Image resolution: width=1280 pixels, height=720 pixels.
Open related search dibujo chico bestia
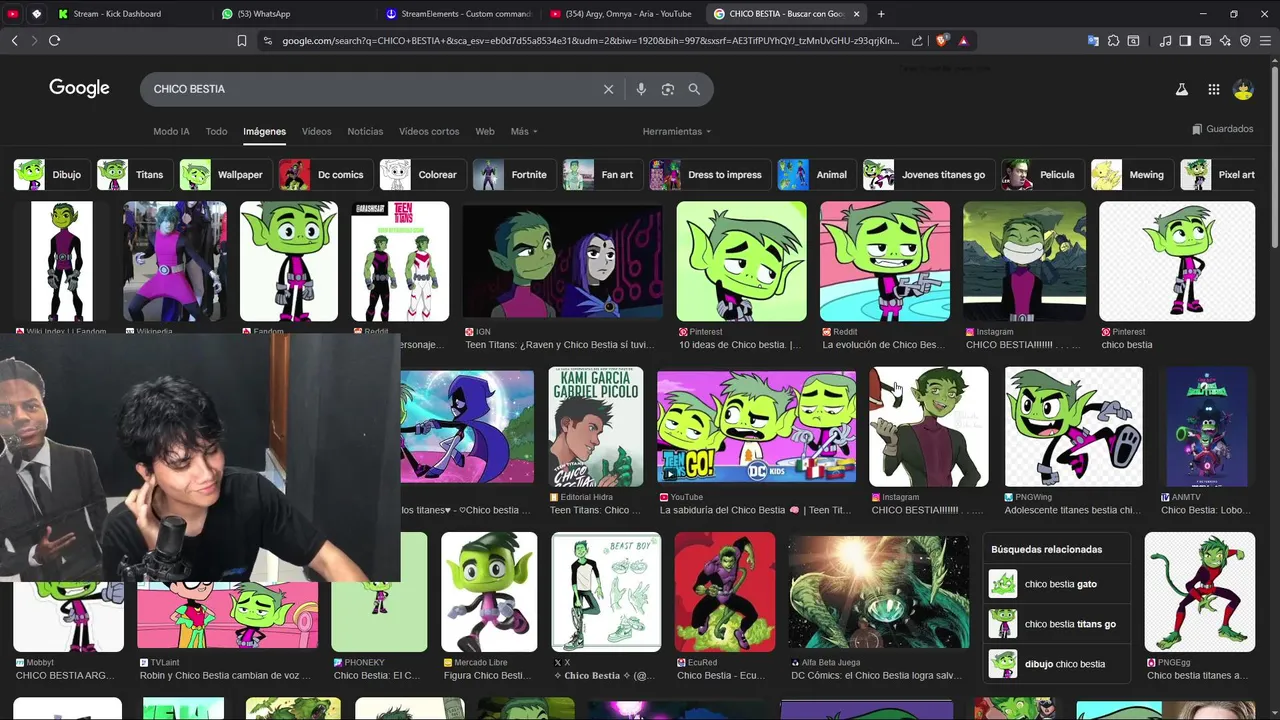(1056, 664)
